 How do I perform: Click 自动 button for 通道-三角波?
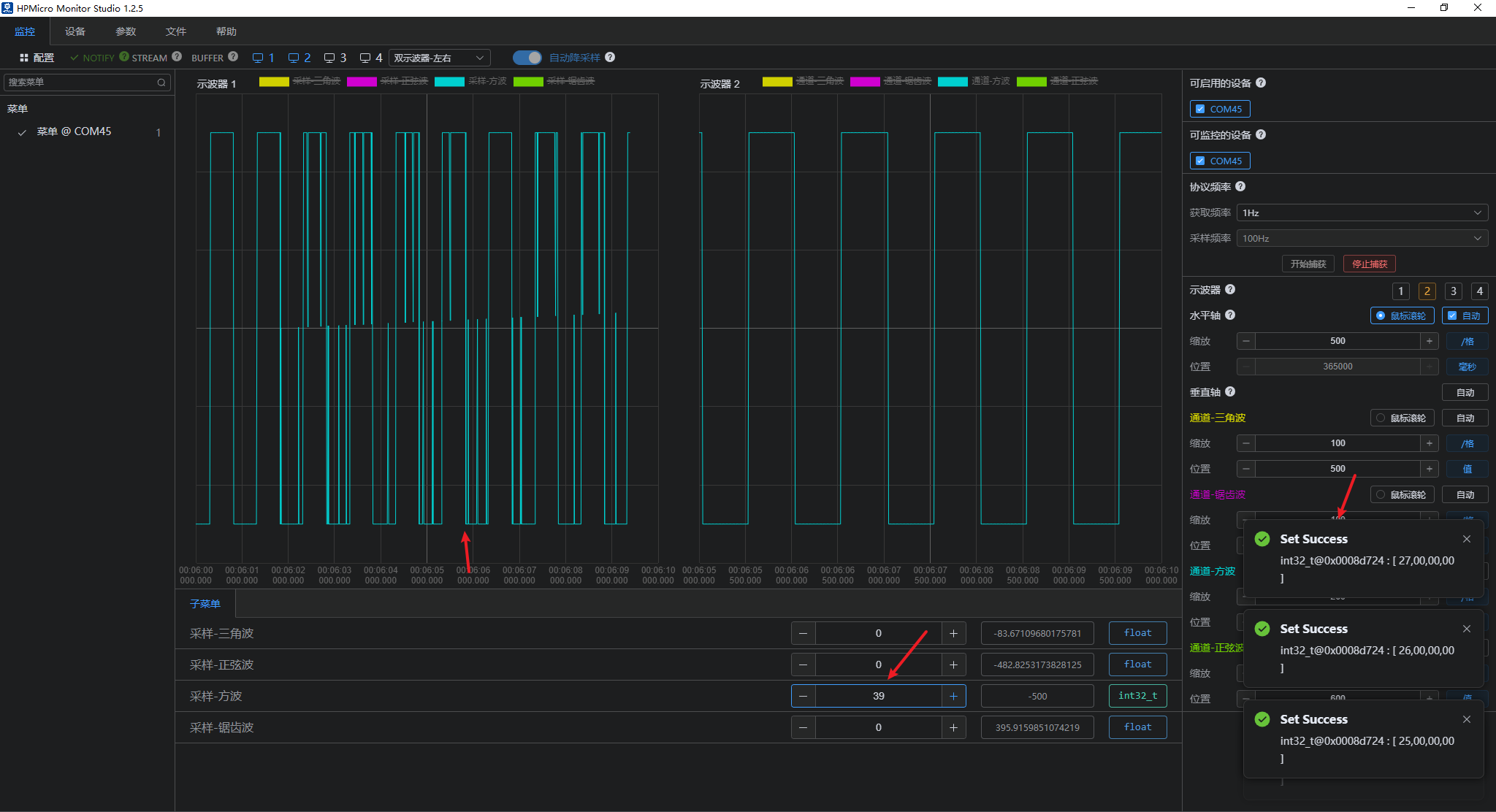[x=1465, y=418]
